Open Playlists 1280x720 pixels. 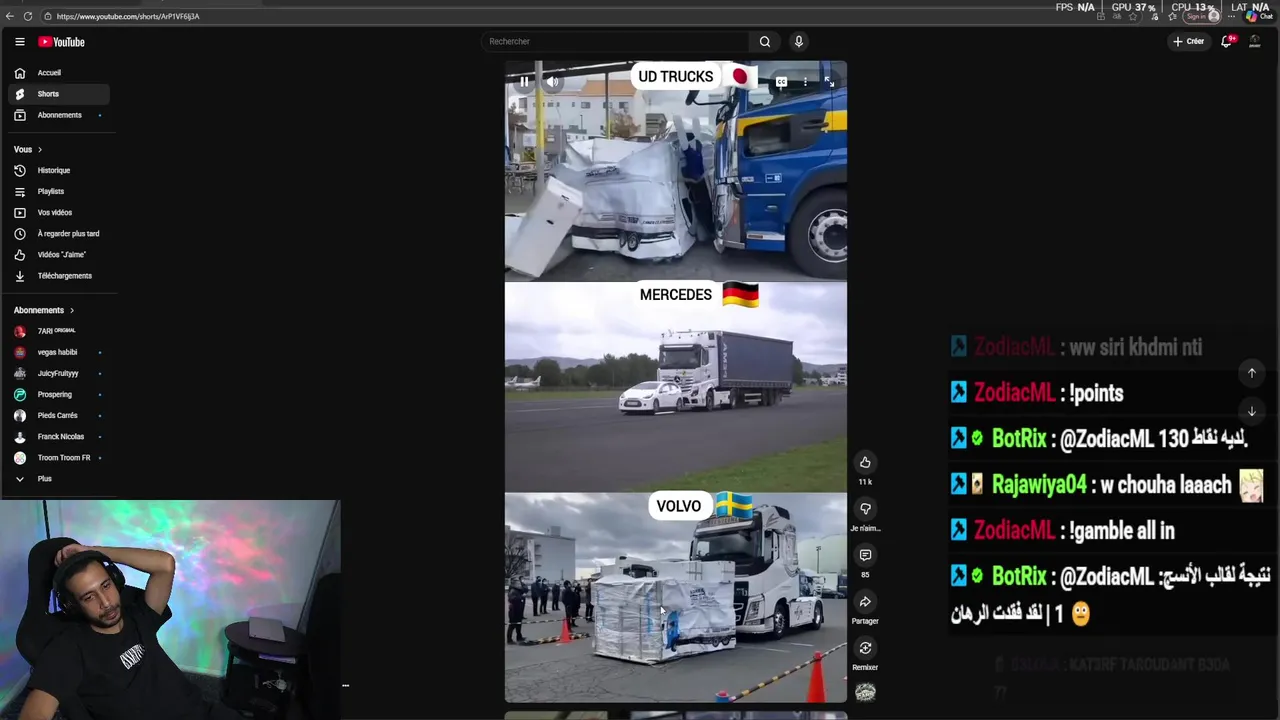coord(58,191)
